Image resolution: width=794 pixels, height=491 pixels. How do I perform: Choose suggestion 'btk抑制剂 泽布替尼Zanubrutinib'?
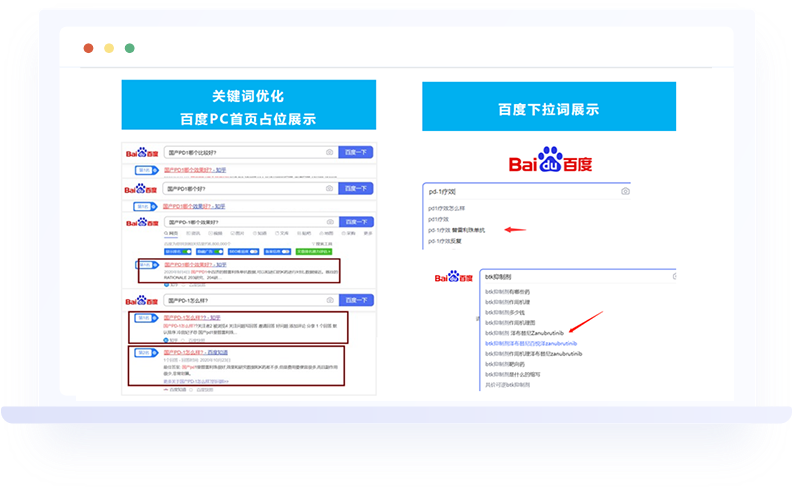524,333
